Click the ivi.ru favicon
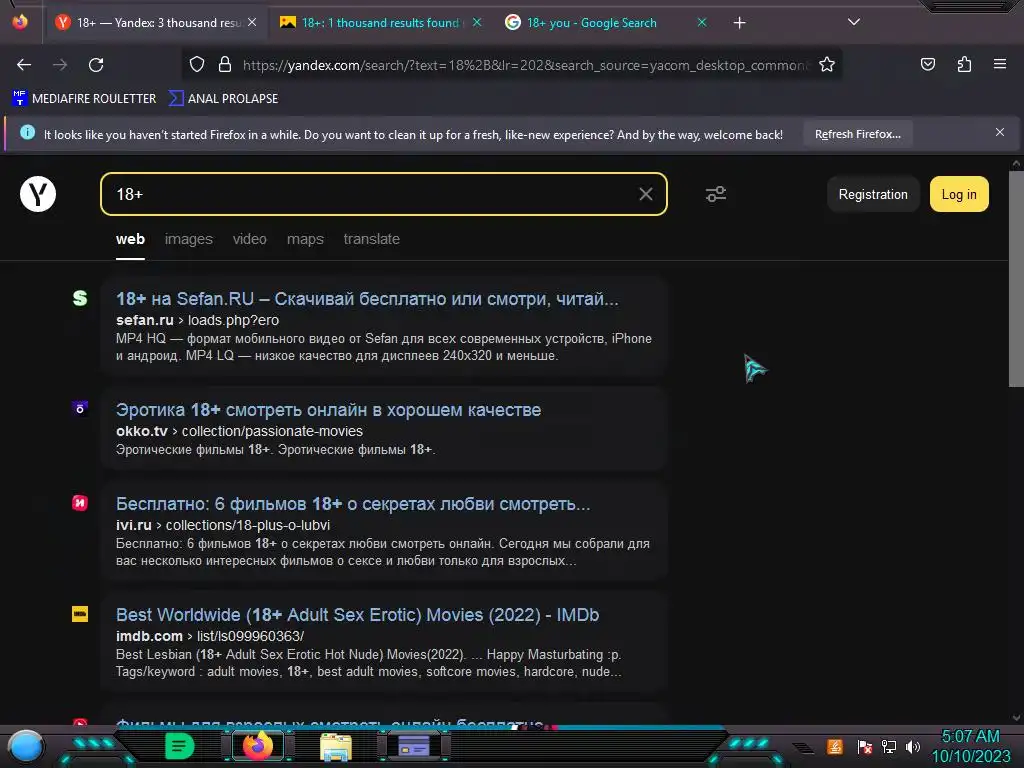This screenshot has height=768, width=1024. tap(80, 503)
